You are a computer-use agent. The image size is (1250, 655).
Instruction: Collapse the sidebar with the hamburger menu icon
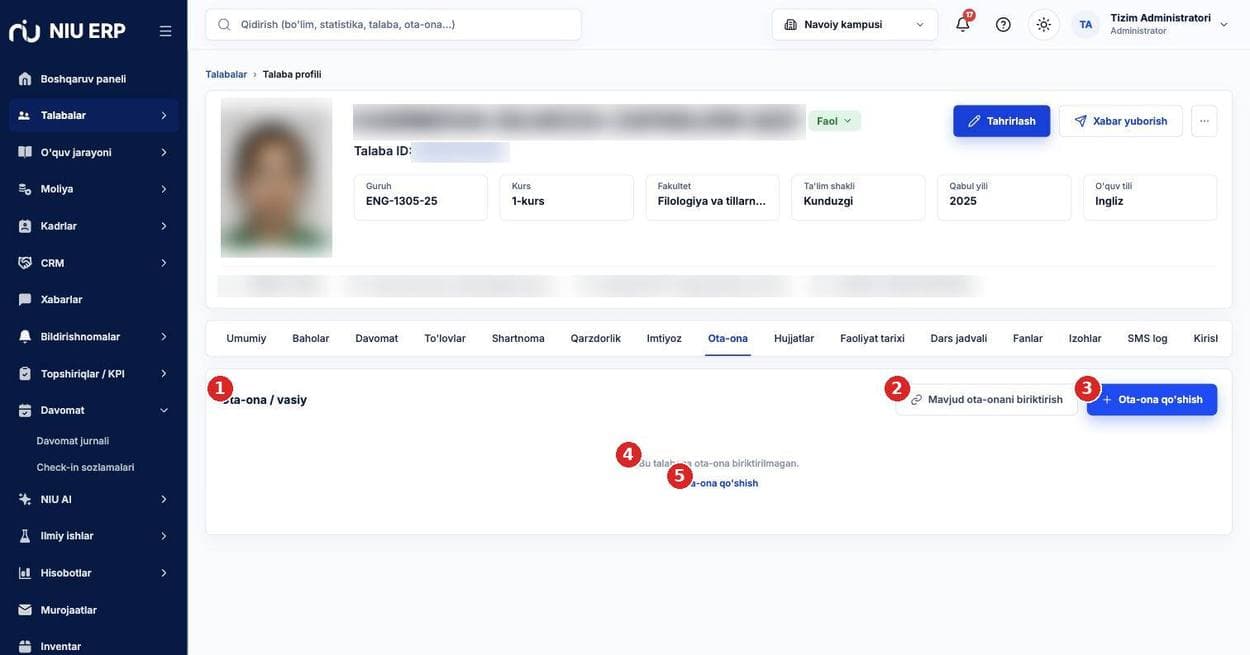click(x=165, y=31)
